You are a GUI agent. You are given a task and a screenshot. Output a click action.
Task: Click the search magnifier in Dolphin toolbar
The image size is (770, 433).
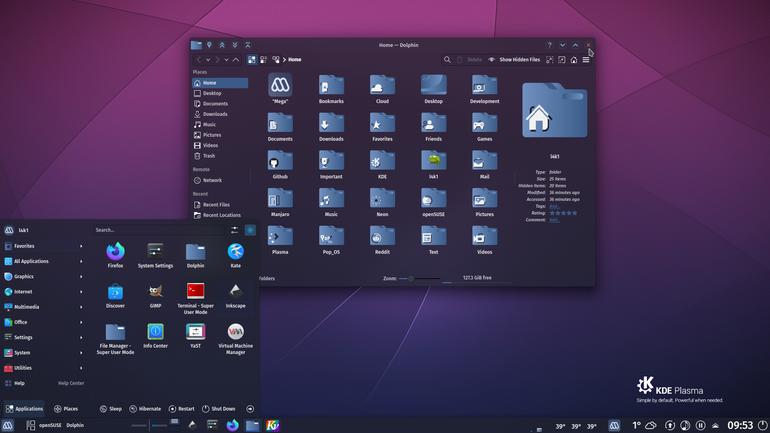point(447,59)
